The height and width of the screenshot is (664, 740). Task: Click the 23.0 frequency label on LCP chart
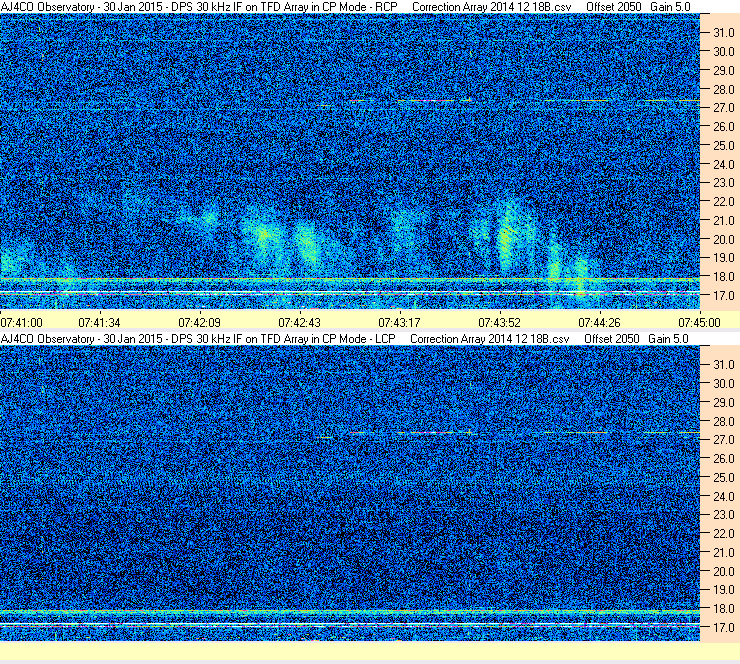pos(723,515)
